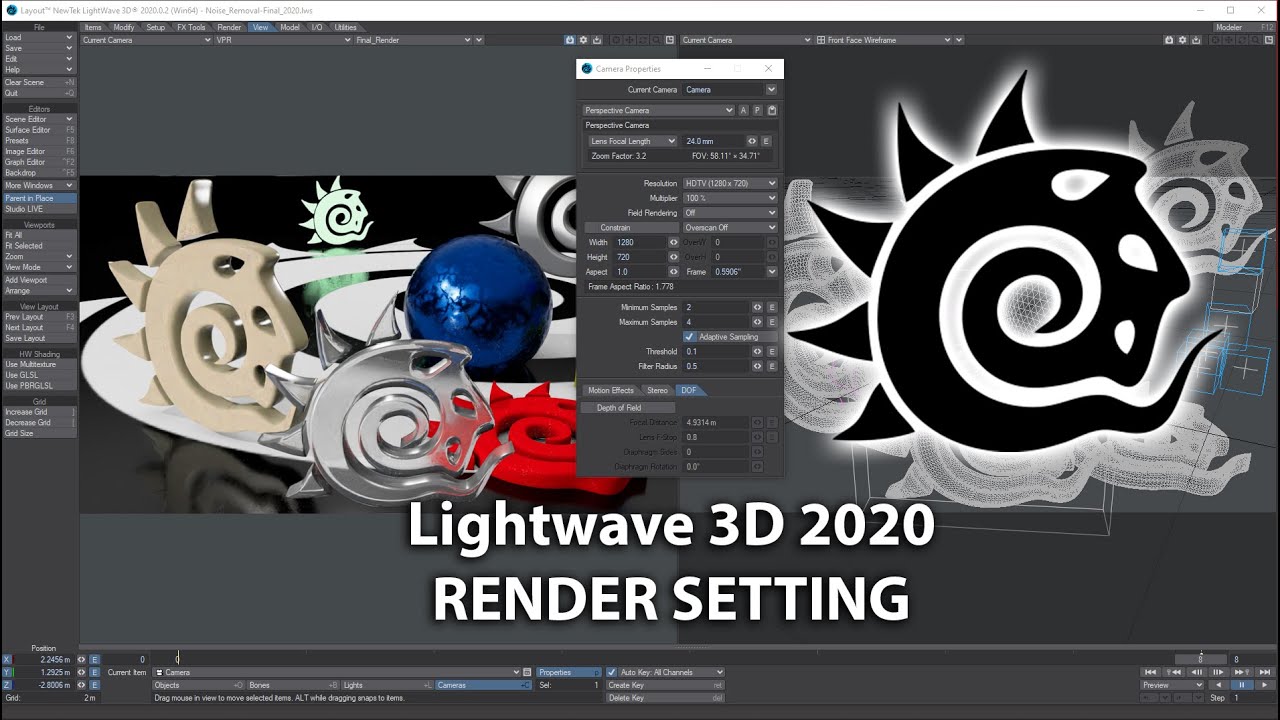Viewport: 1280px width, 720px height.
Task: Open the Field Rendering dropdown
Action: pyautogui.click(x=730, y=213)
